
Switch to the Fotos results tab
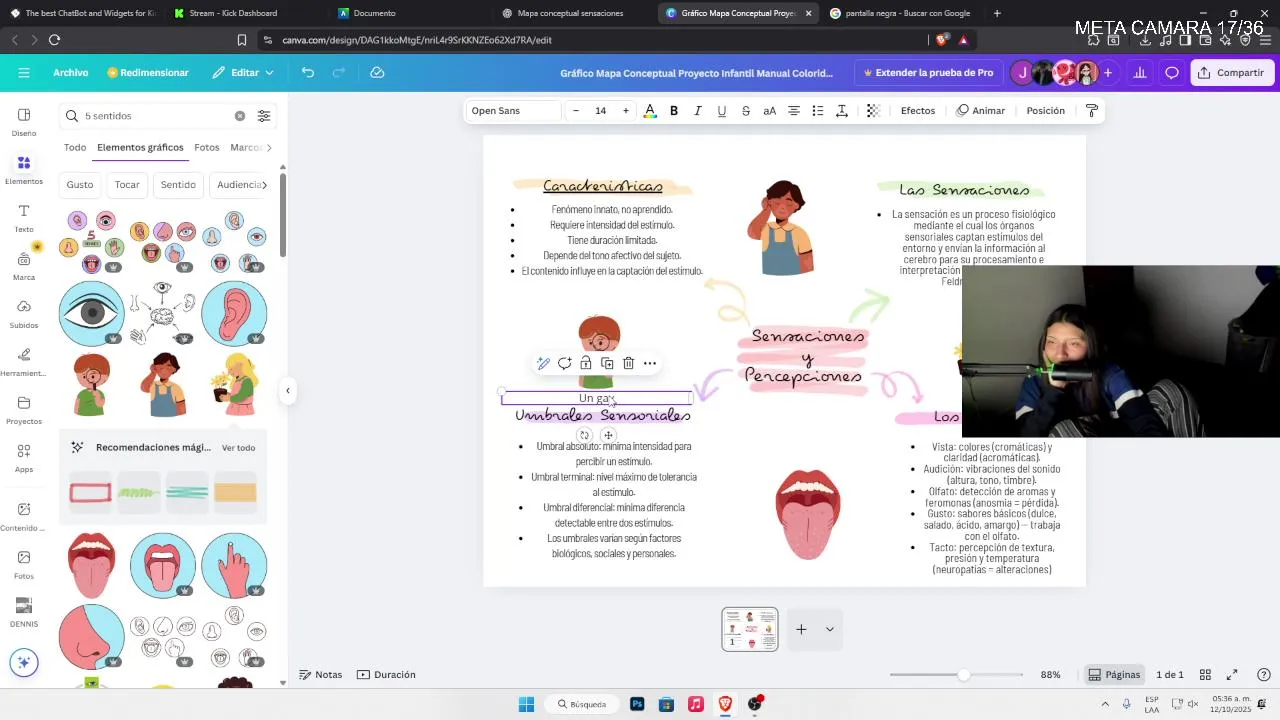(207, 147)
